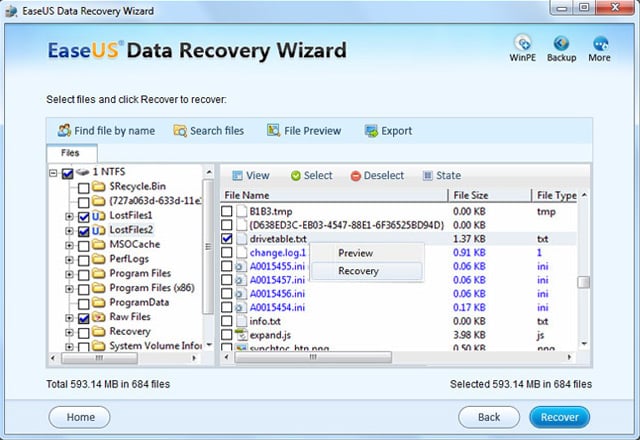Click the info.txt file icon
The width and height of the screenshot is (640, 440).
pos(242,321)
